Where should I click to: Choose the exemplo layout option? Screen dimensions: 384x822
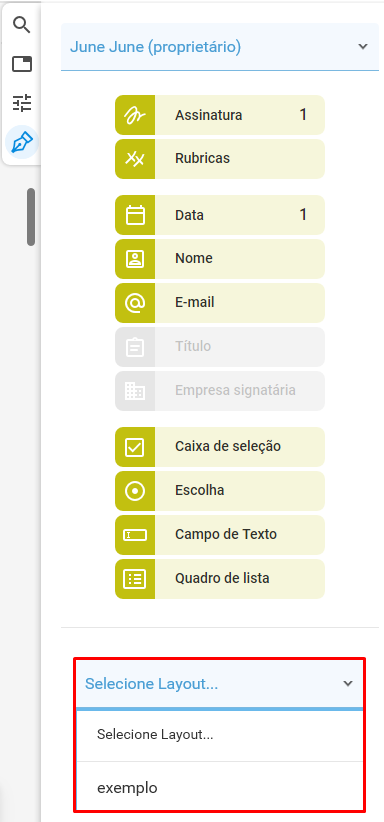click(x=220, y=787)
